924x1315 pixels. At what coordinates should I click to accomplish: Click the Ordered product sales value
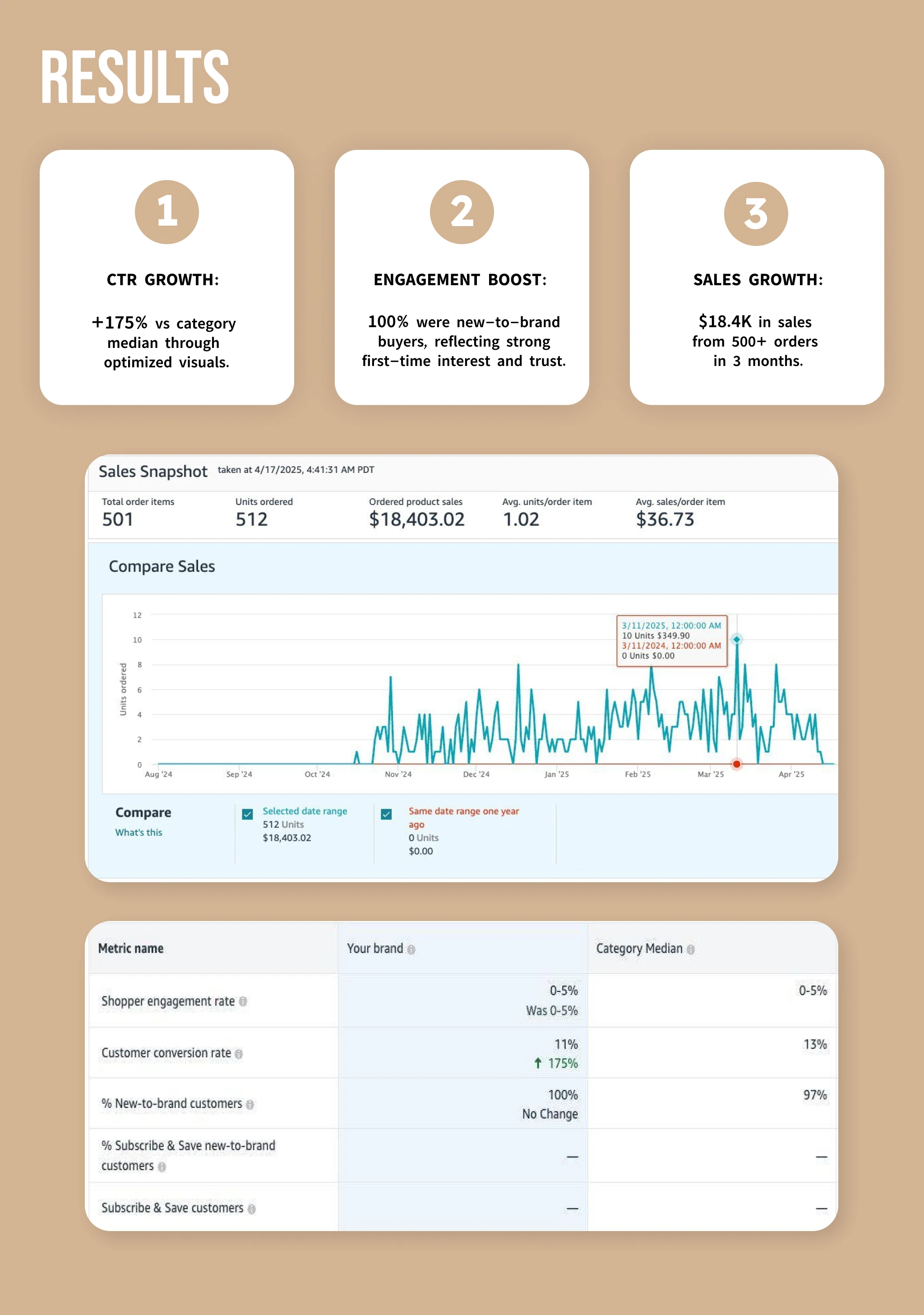pyautogui.click(x=416, y=519)
